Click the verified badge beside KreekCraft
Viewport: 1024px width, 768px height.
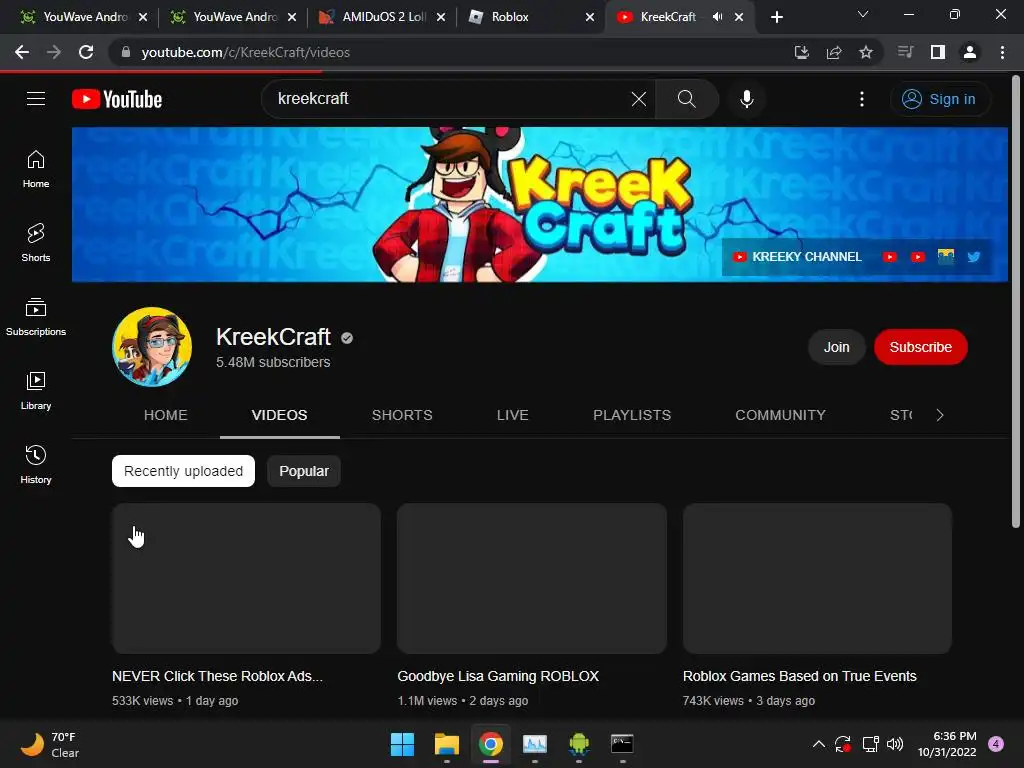click(347, 338)
